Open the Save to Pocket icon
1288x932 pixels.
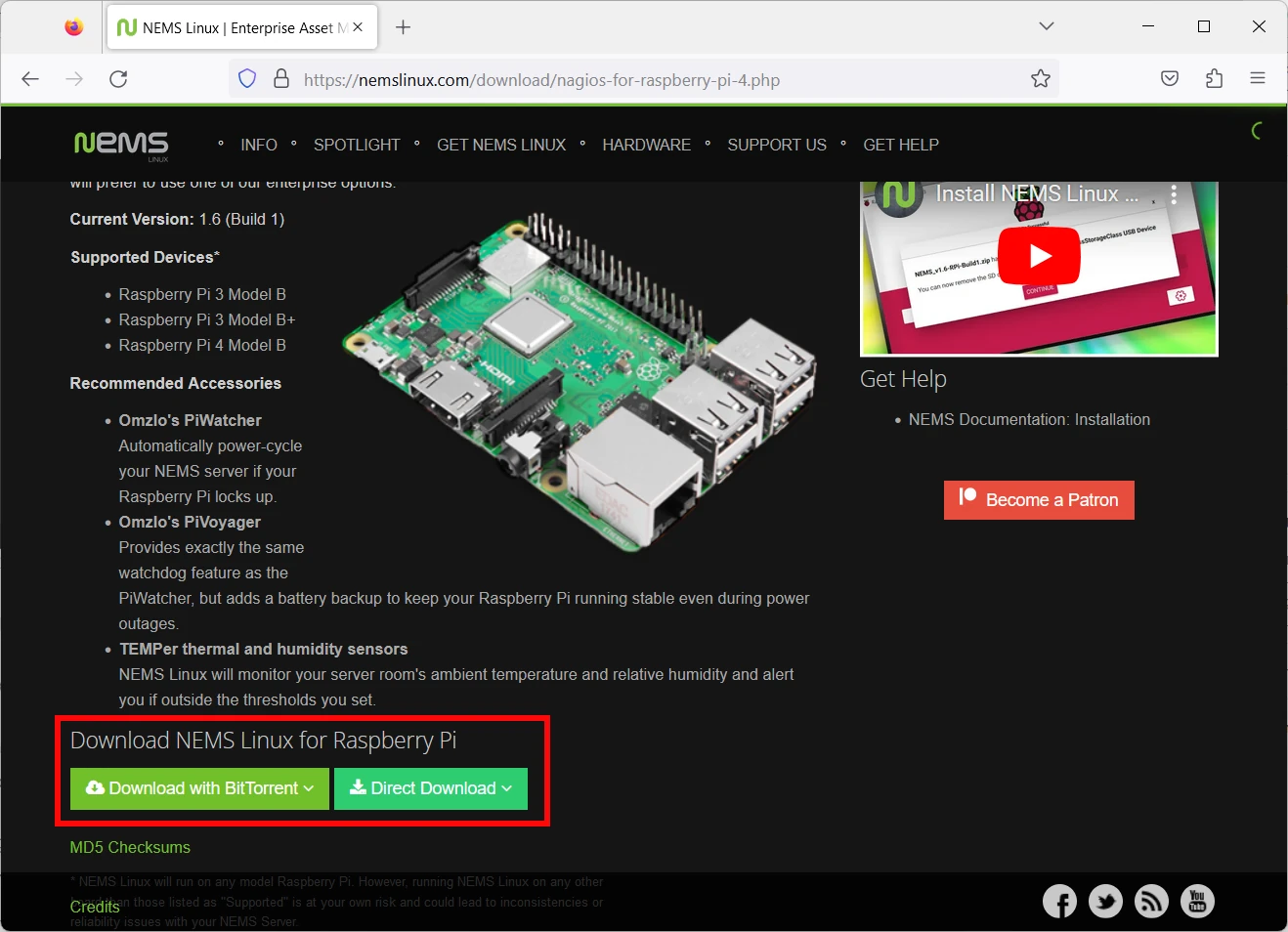click(1170, 79)
